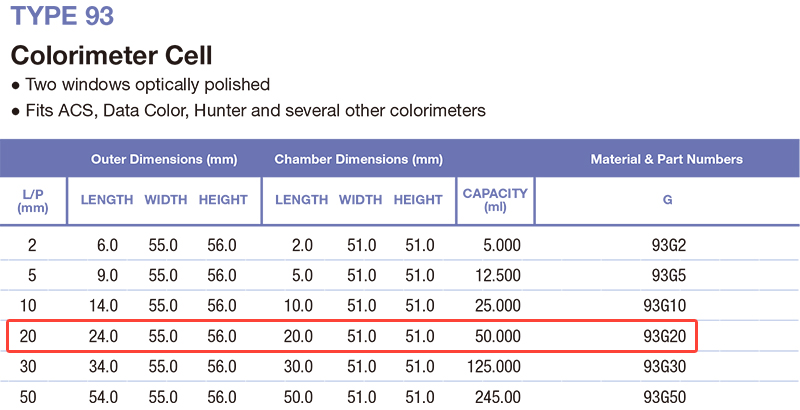Image resolution: width=800 pixels, height=410 pixels.
Task: Click the 50.000 capacity value
Action: coord(495,337)
